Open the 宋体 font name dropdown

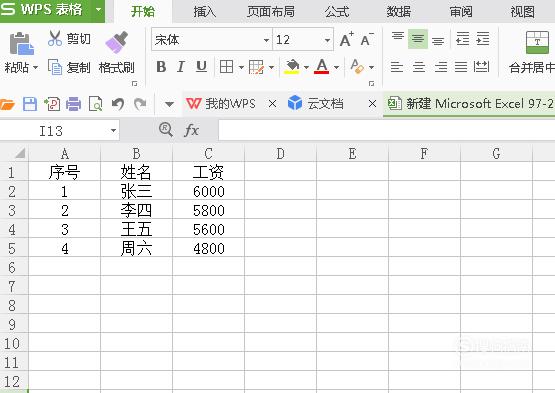point(266,40)
